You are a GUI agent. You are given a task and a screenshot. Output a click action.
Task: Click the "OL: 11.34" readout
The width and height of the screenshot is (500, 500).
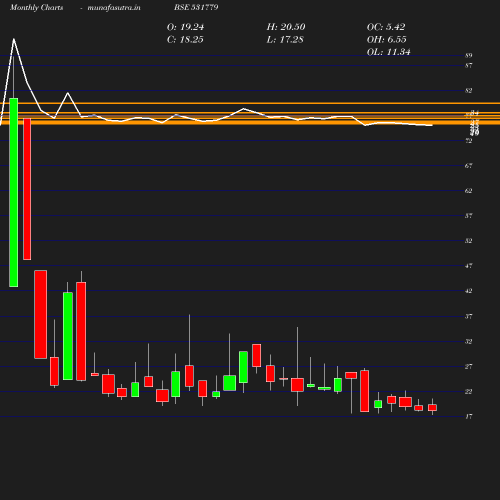point(389,52)
